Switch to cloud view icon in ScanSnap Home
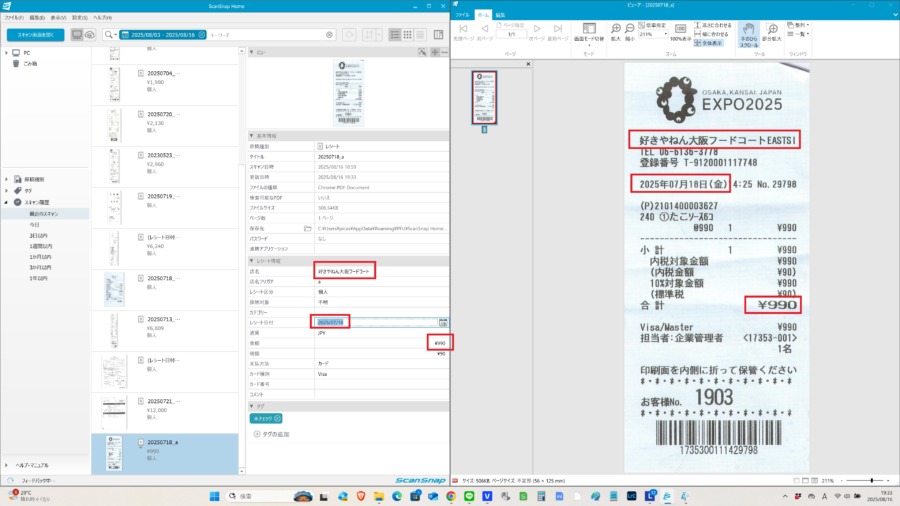Image resolution: width=900 pixels, height=506 pixels. (90, 35)
